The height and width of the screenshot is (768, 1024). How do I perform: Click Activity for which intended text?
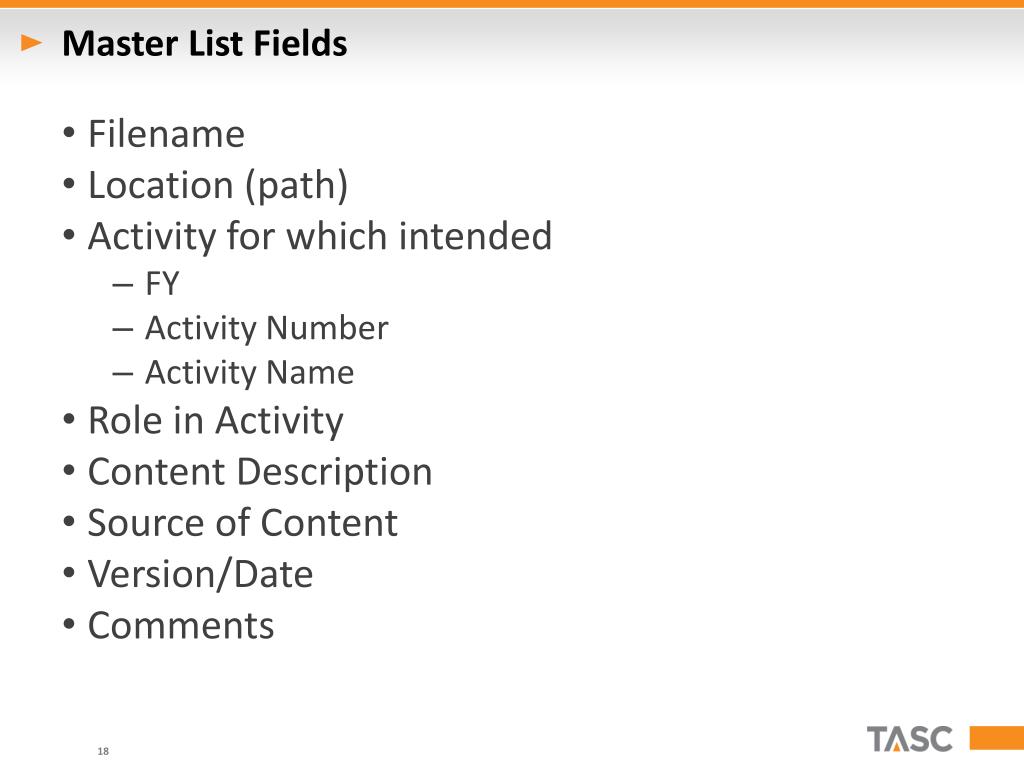tap(320, 236)
